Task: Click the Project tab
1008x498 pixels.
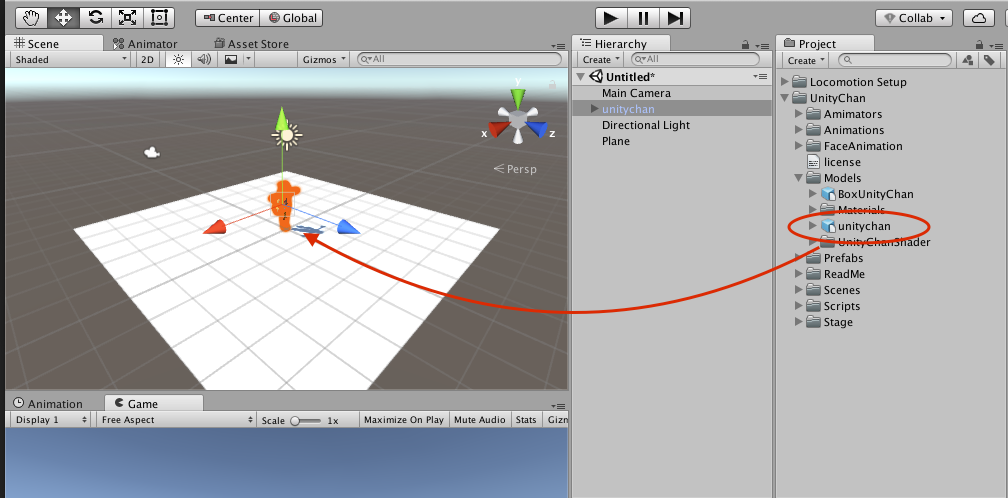Action: coord(825,44)
